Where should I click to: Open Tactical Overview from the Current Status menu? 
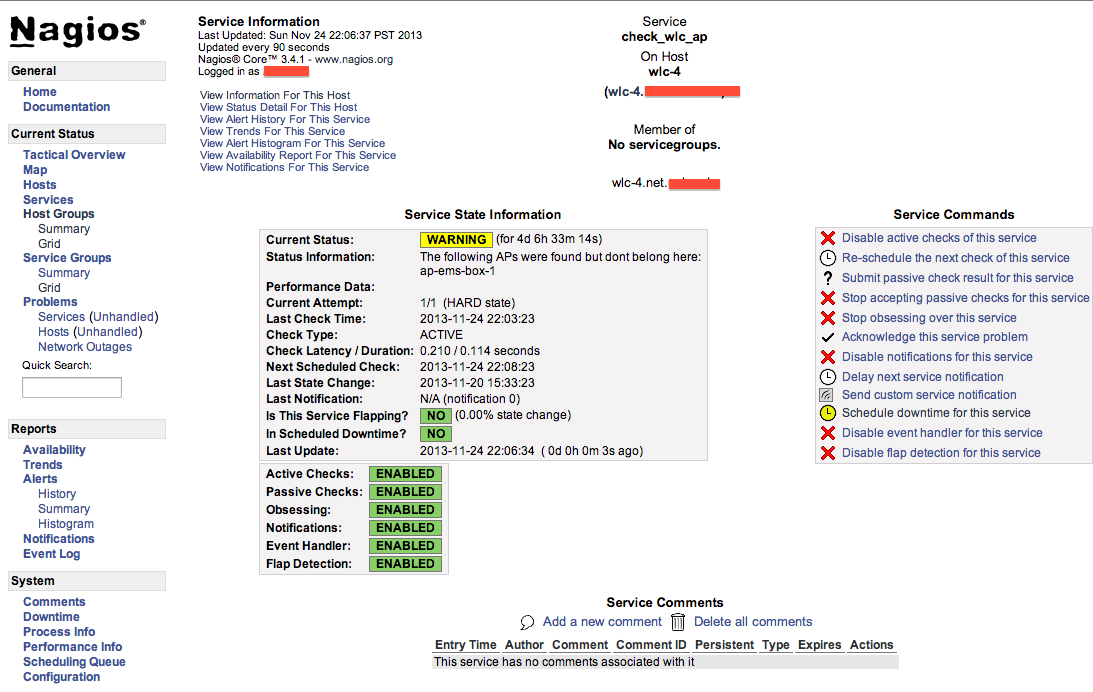[74, 155]
